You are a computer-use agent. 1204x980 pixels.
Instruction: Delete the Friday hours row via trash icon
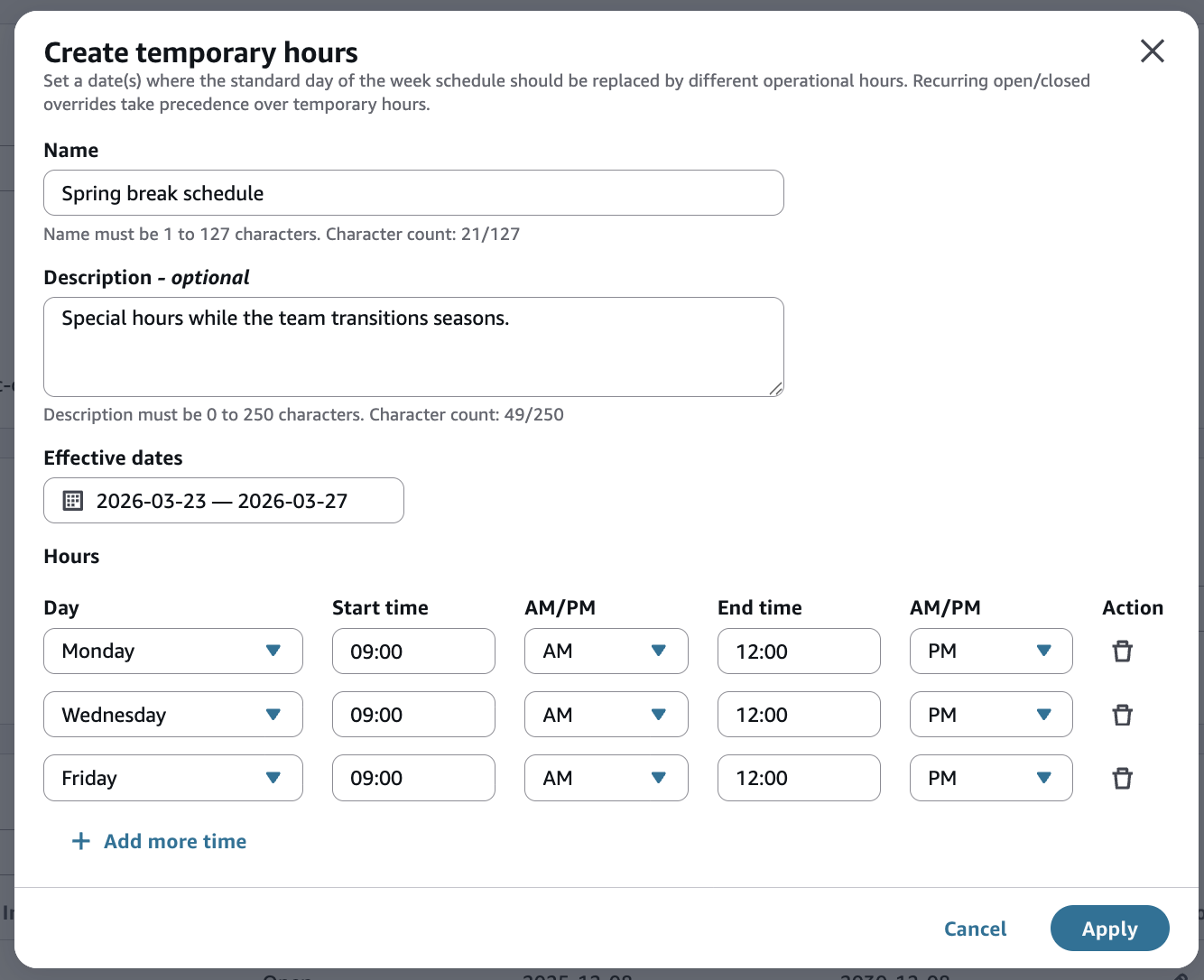tap(1122, 777)
